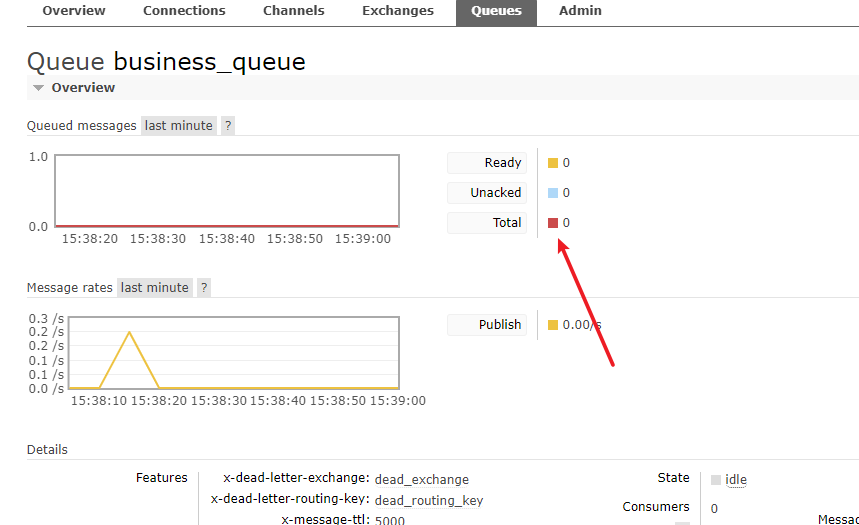The image size is (859, 525).
Task: Click the dead_routing_key feature value
Action: tap(429, 500)
